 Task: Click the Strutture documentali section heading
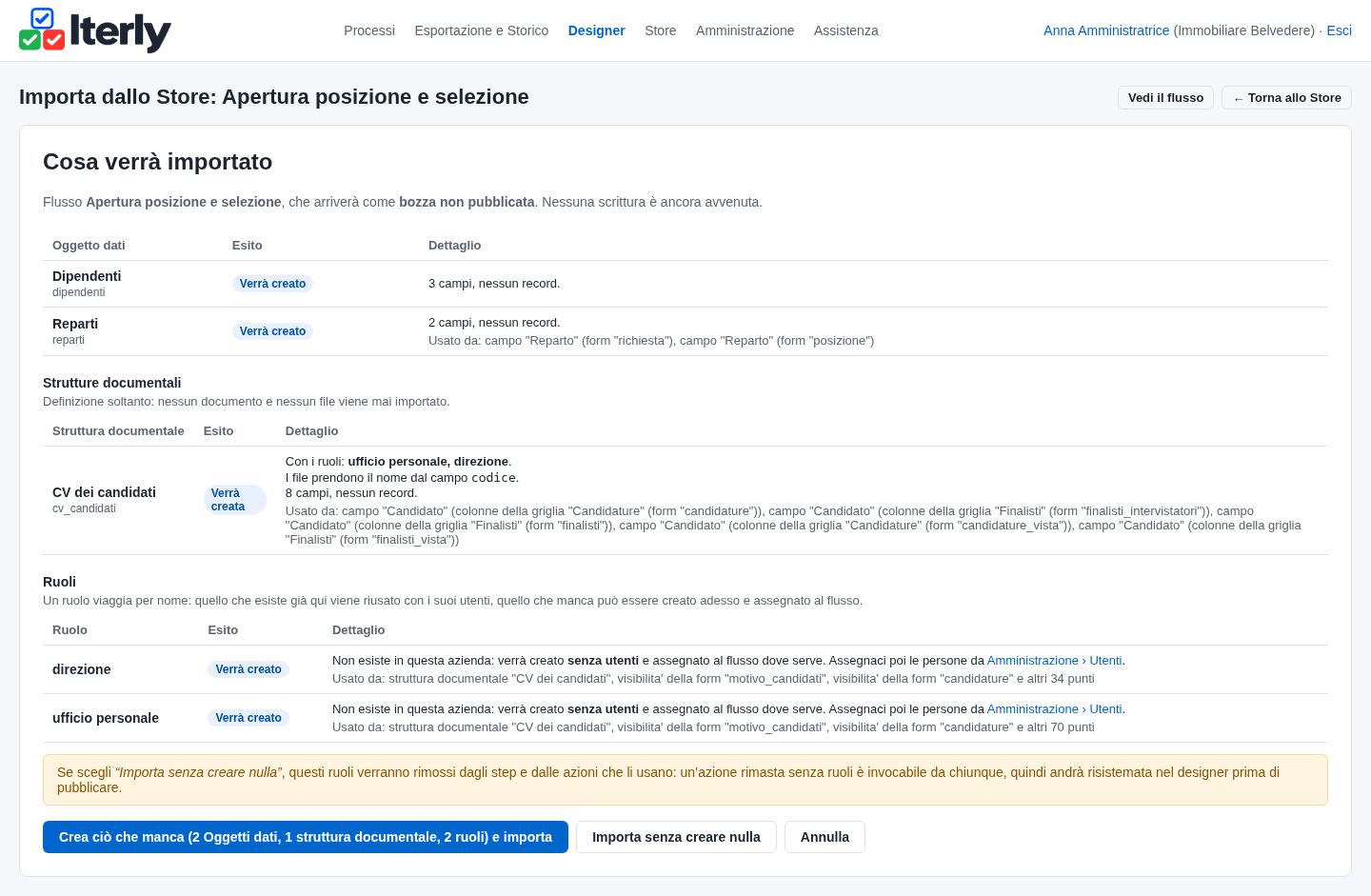112,383
